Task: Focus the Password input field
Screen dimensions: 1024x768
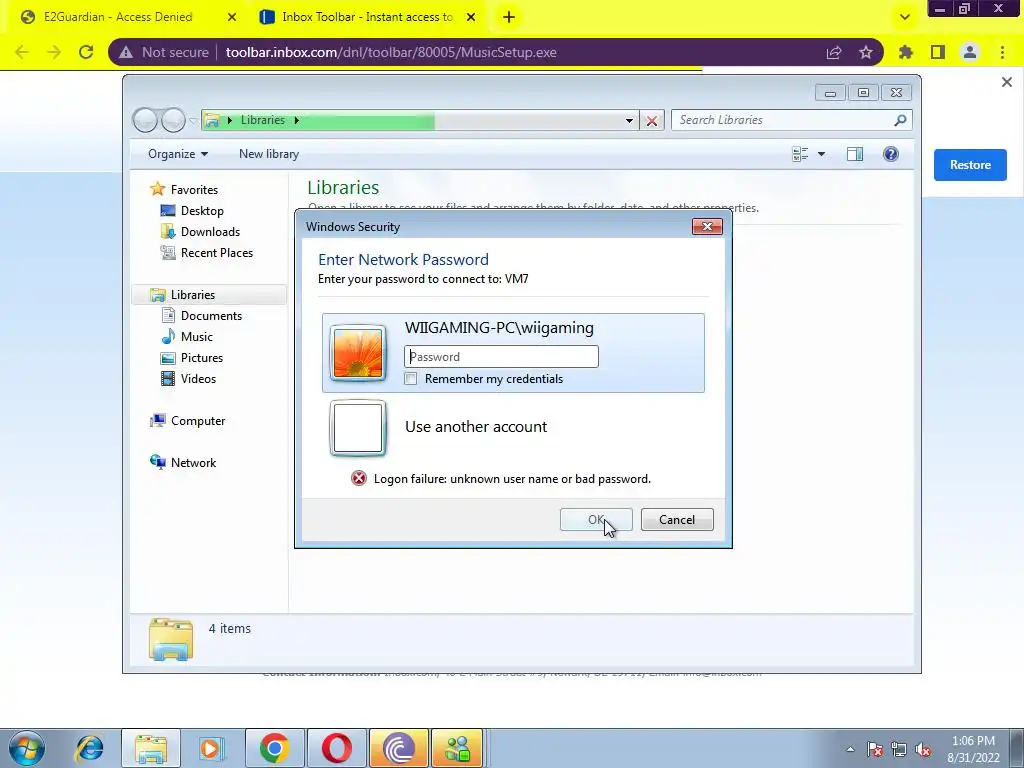Action: click(x=501, y=357)
